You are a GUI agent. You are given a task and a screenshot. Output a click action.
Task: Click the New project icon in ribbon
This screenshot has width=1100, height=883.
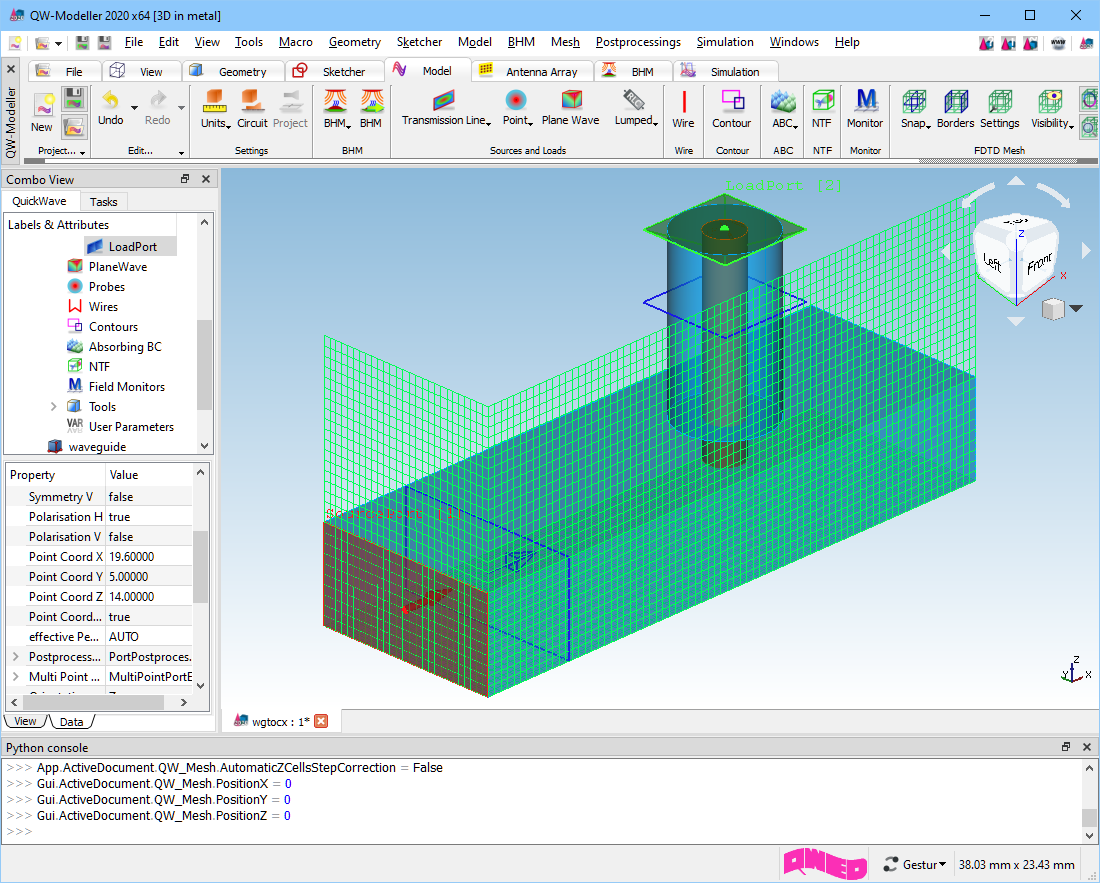point(43,106)
